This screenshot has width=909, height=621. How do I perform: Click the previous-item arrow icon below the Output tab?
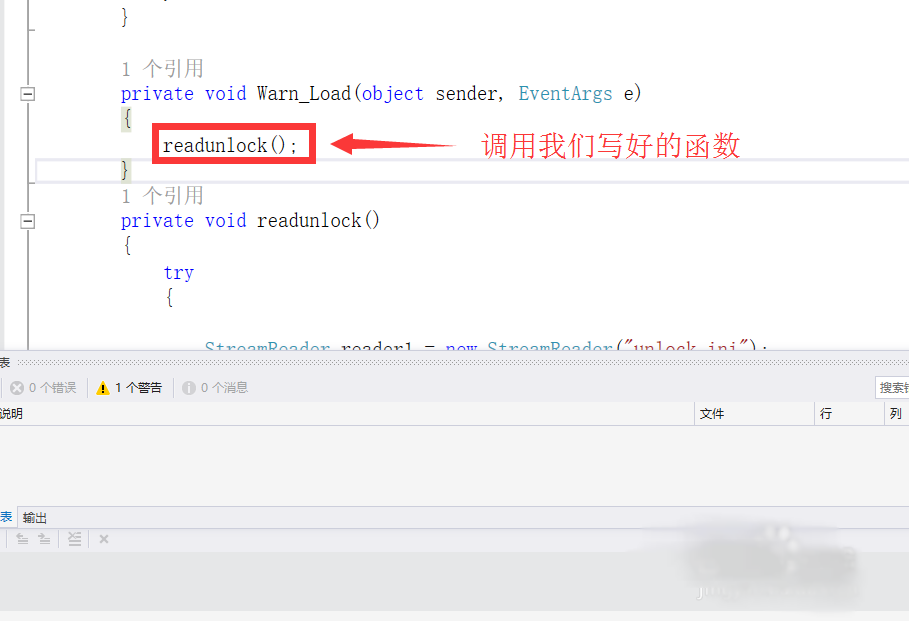[x=22, y=539]
